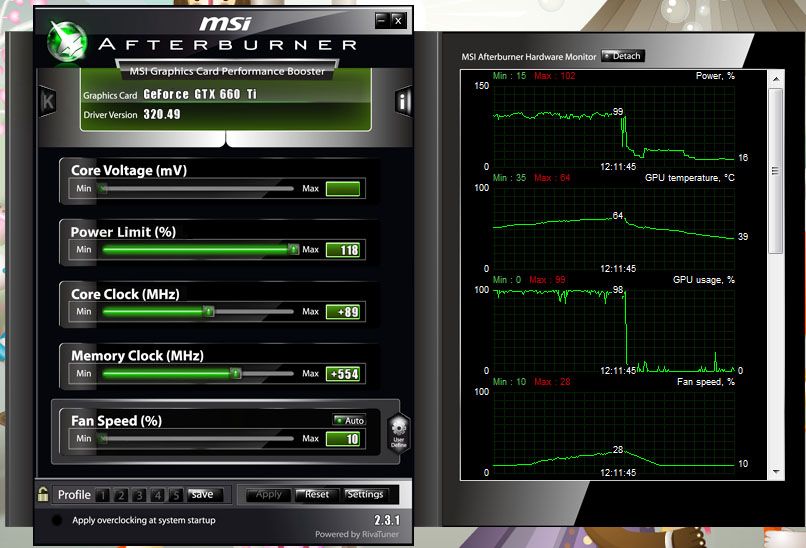The height and width of the screenshot is (548, 806).
Task: Click the padlock profile lock icon
Action: click(x=43, y=494)
